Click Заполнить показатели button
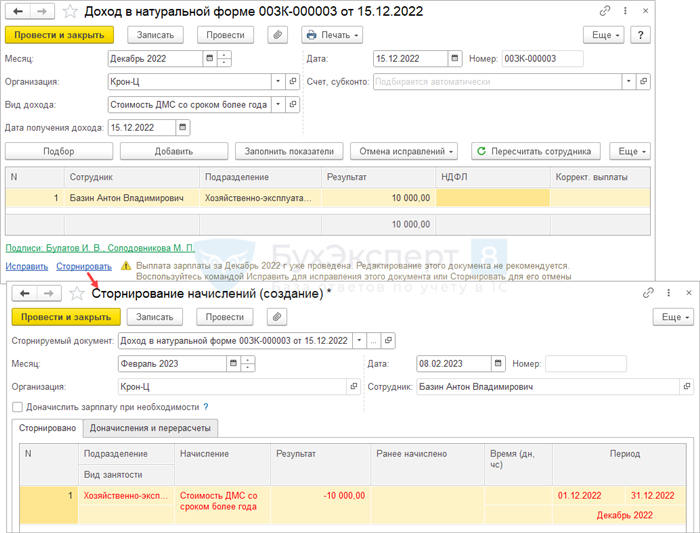The width and height of the screenshot is (700, 533). point(289,151)
